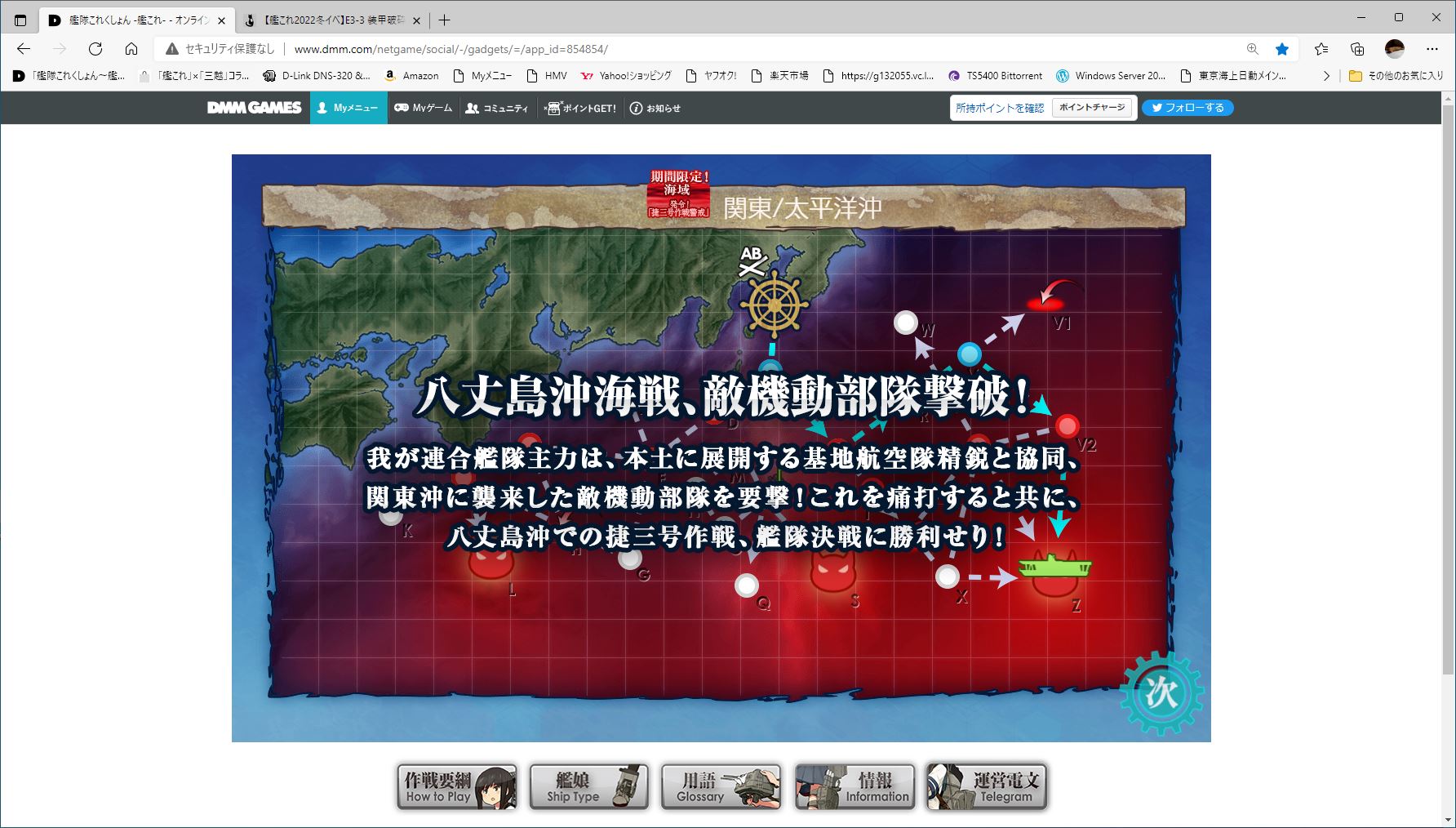1456x828 pixels.
Task: Click the 所持ポイントを確認 link
Action: pos(1000,108)
